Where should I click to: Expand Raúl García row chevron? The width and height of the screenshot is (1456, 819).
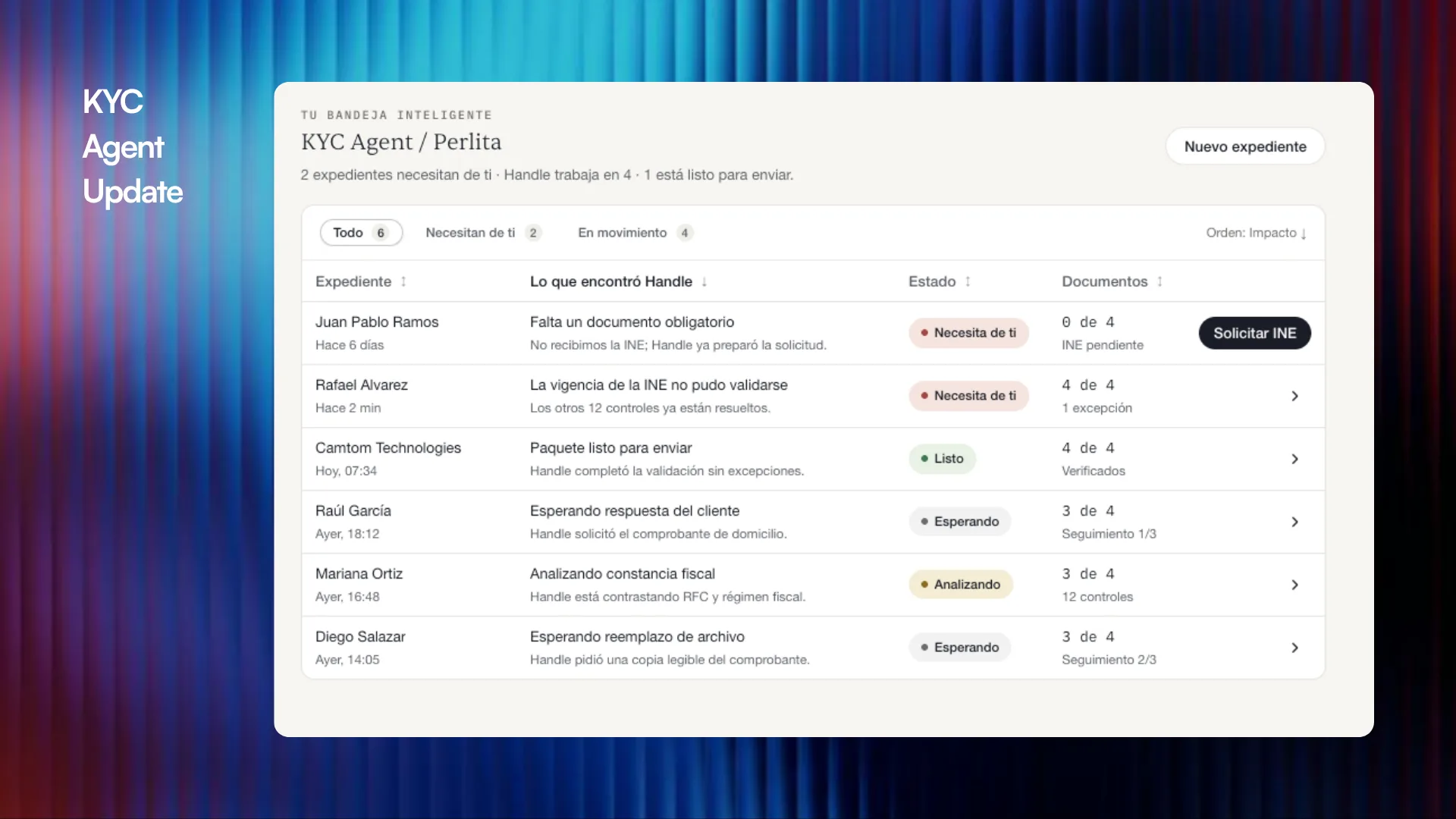[1294, 522]
